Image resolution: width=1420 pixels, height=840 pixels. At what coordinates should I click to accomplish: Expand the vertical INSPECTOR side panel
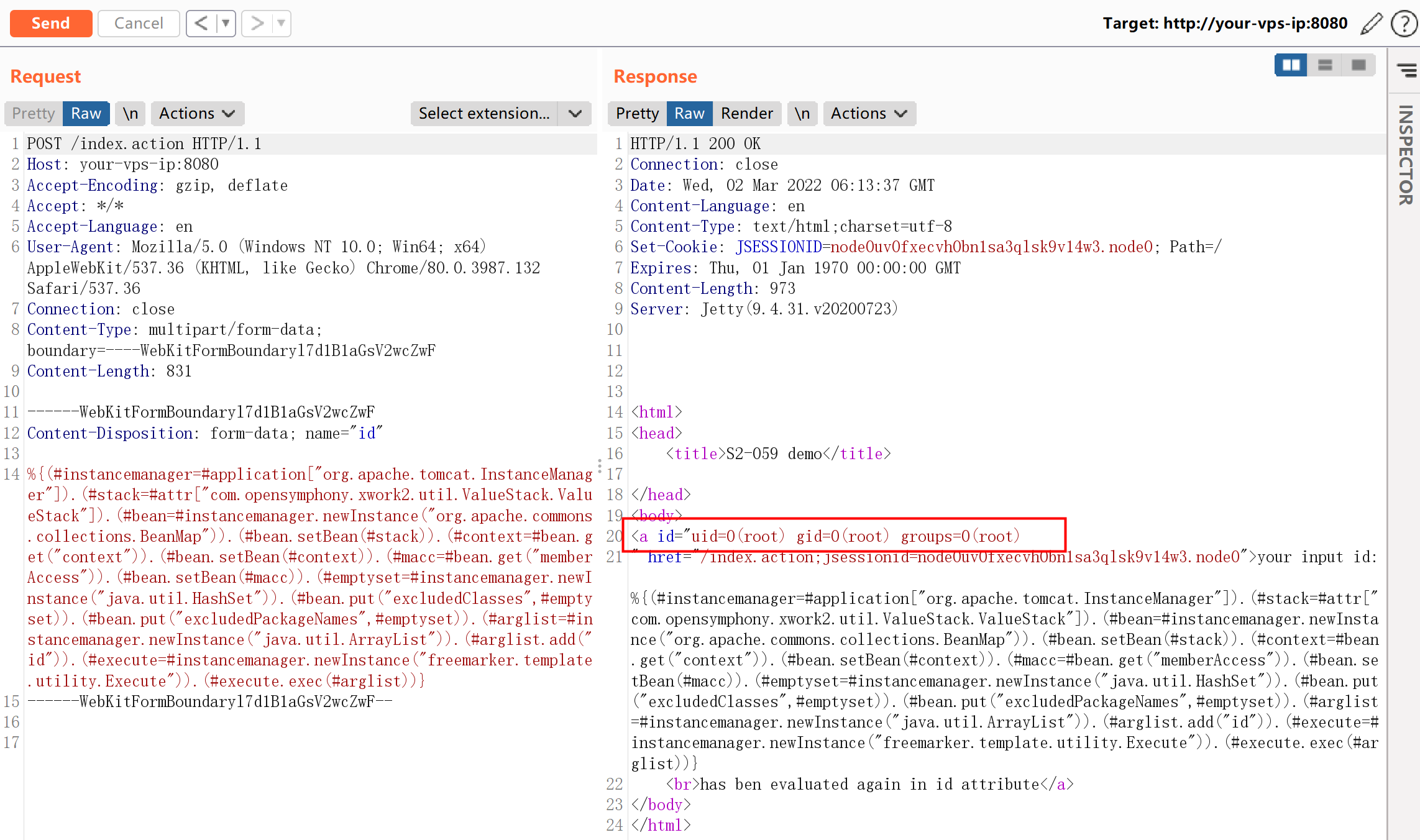point(1405,155)
